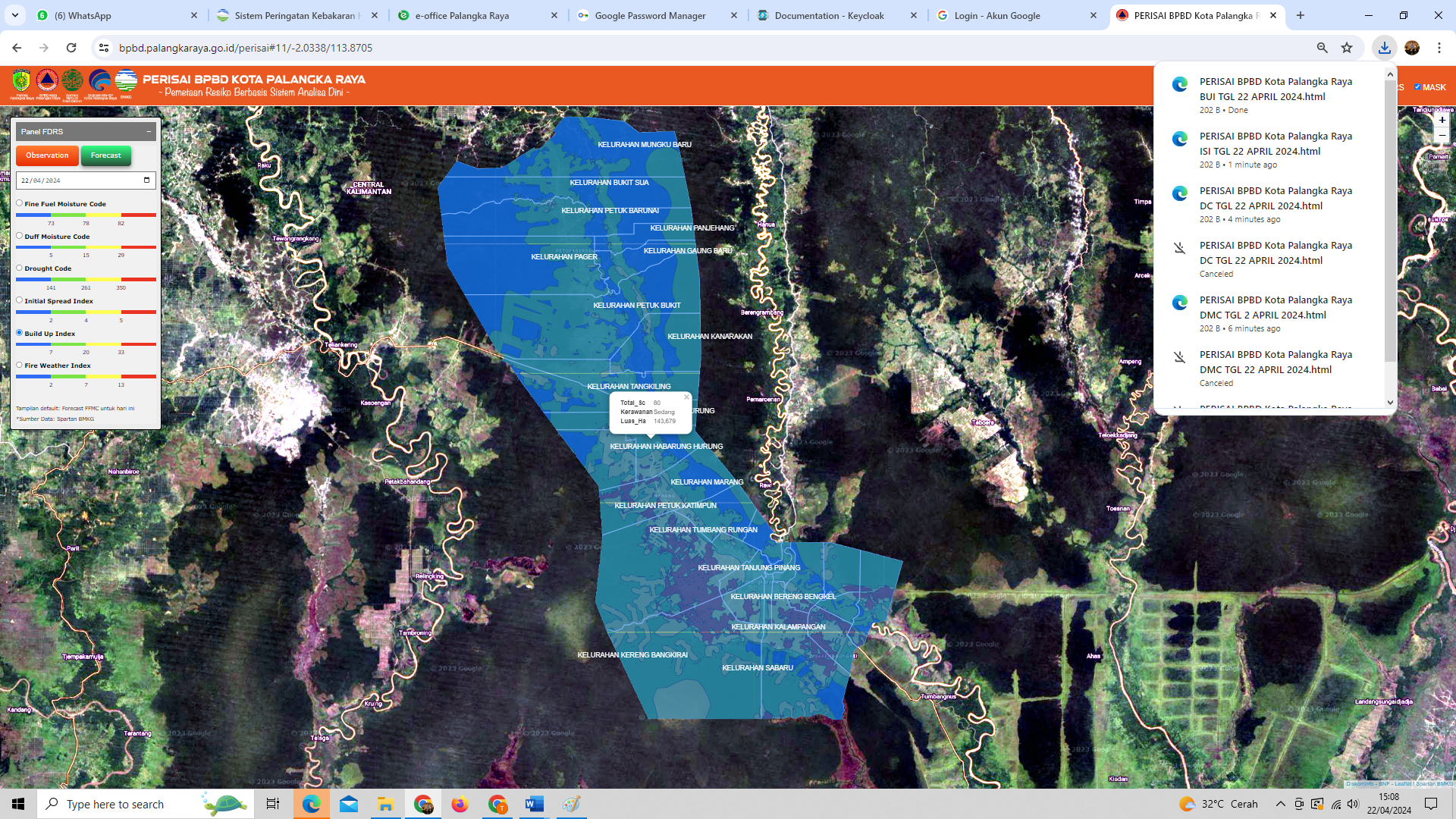Select Build Up Index radio button
The width and height of the screenshot is (1456, 819).
tap(20, 333)
